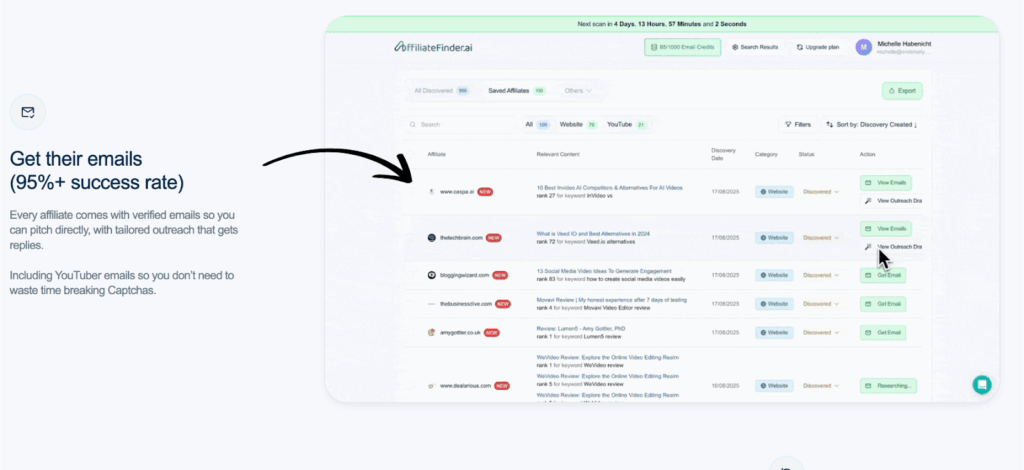1024x470 pixels.
Task: Switch to the Saved Affiliates tab
Action: point(516,91)
